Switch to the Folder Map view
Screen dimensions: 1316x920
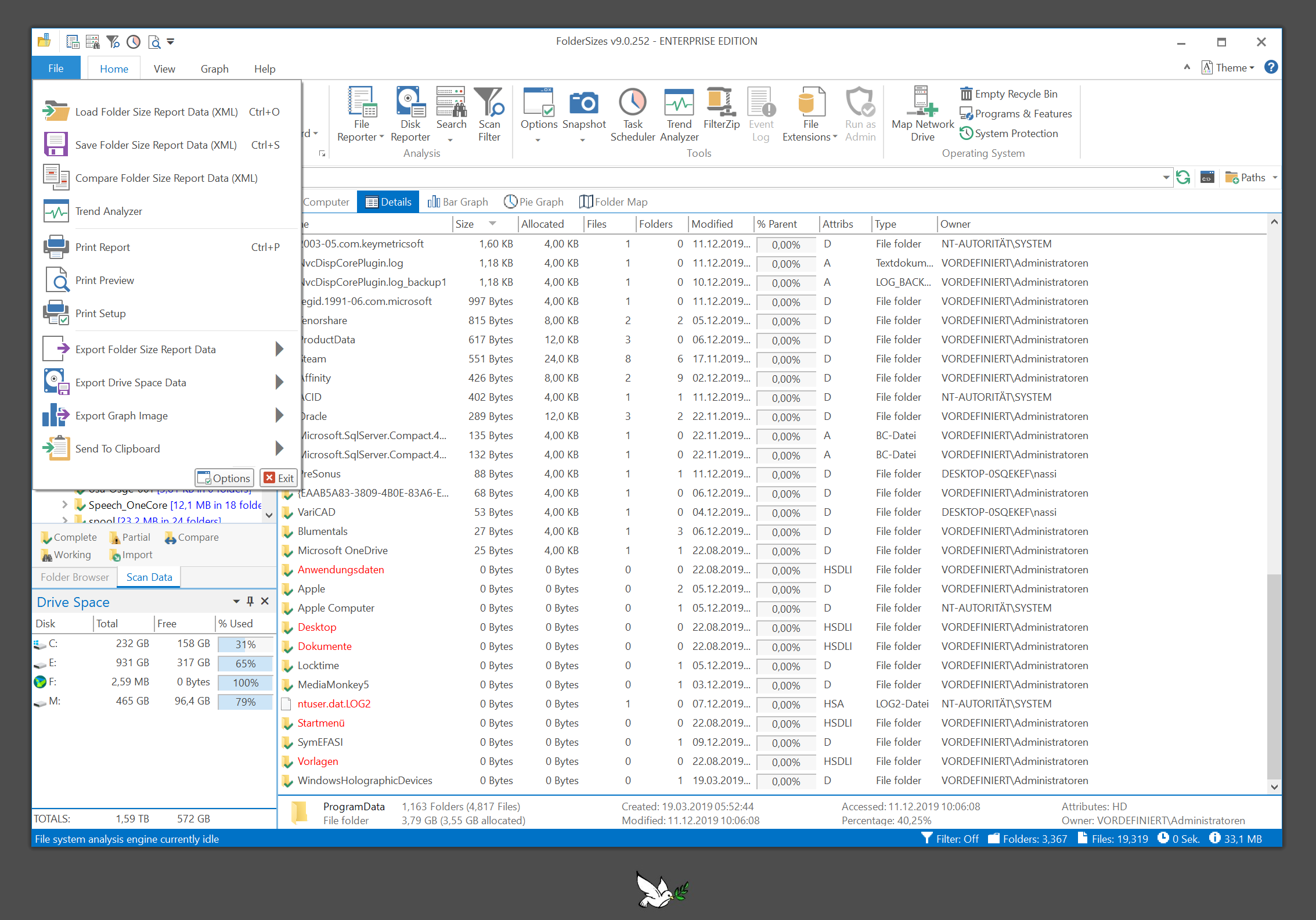click(x=613, y=202)
